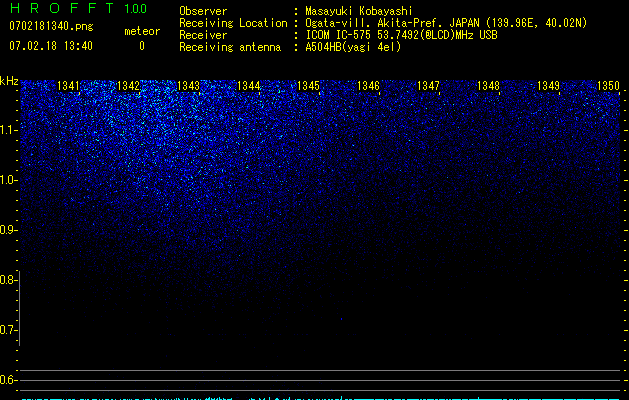Image resolution: width=629 pixels, height=400 pixels.
Task: Click the 1346 time marker
Action: (x=368, y=85)
